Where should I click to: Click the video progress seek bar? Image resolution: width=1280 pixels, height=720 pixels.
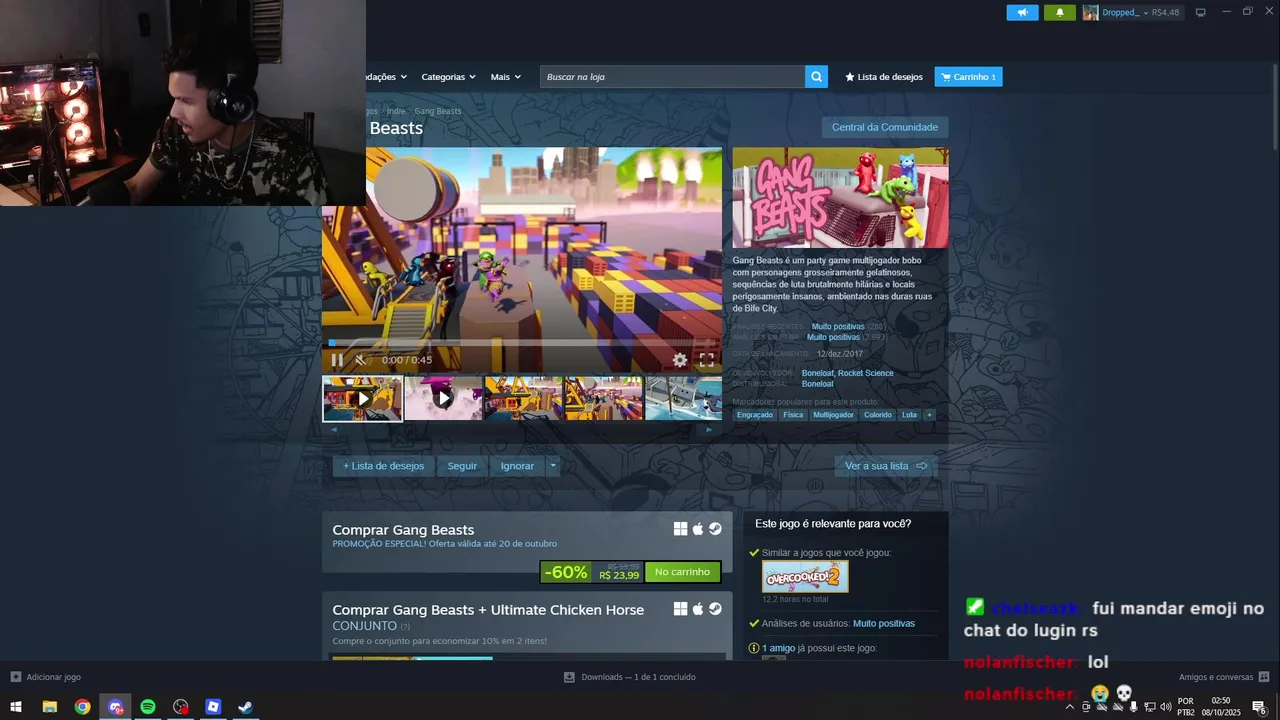522,343
